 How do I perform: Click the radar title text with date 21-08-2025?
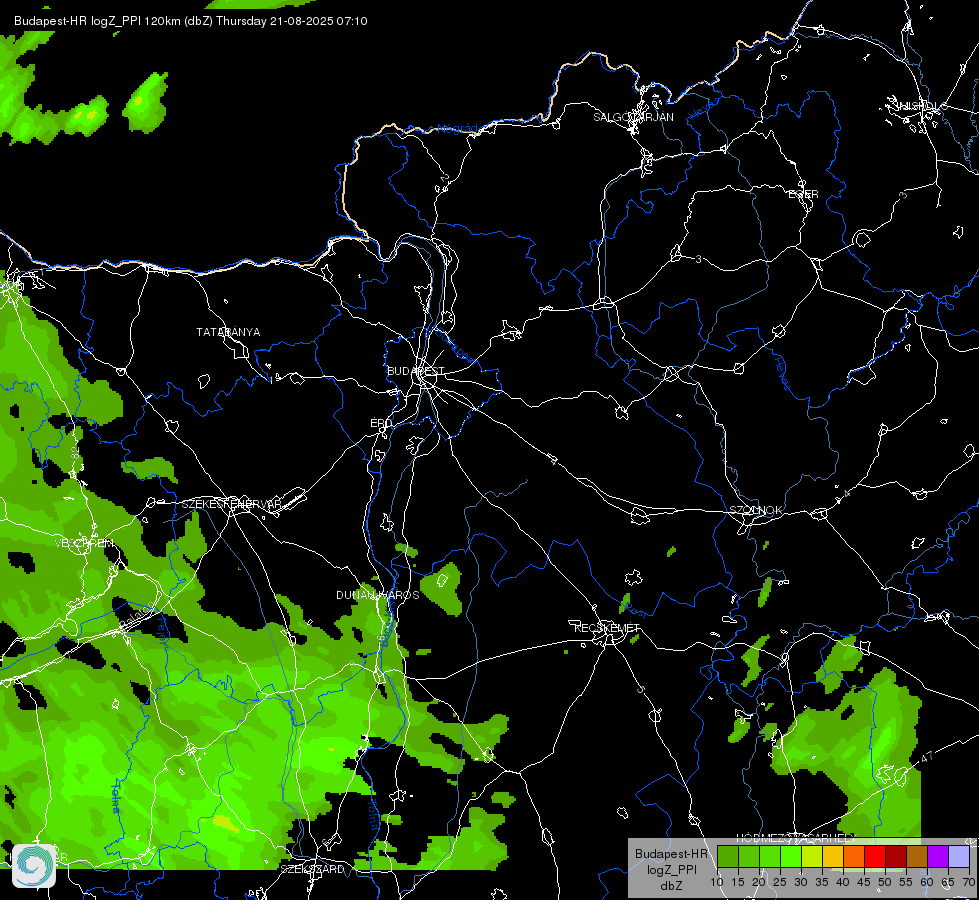click(190, 21)
